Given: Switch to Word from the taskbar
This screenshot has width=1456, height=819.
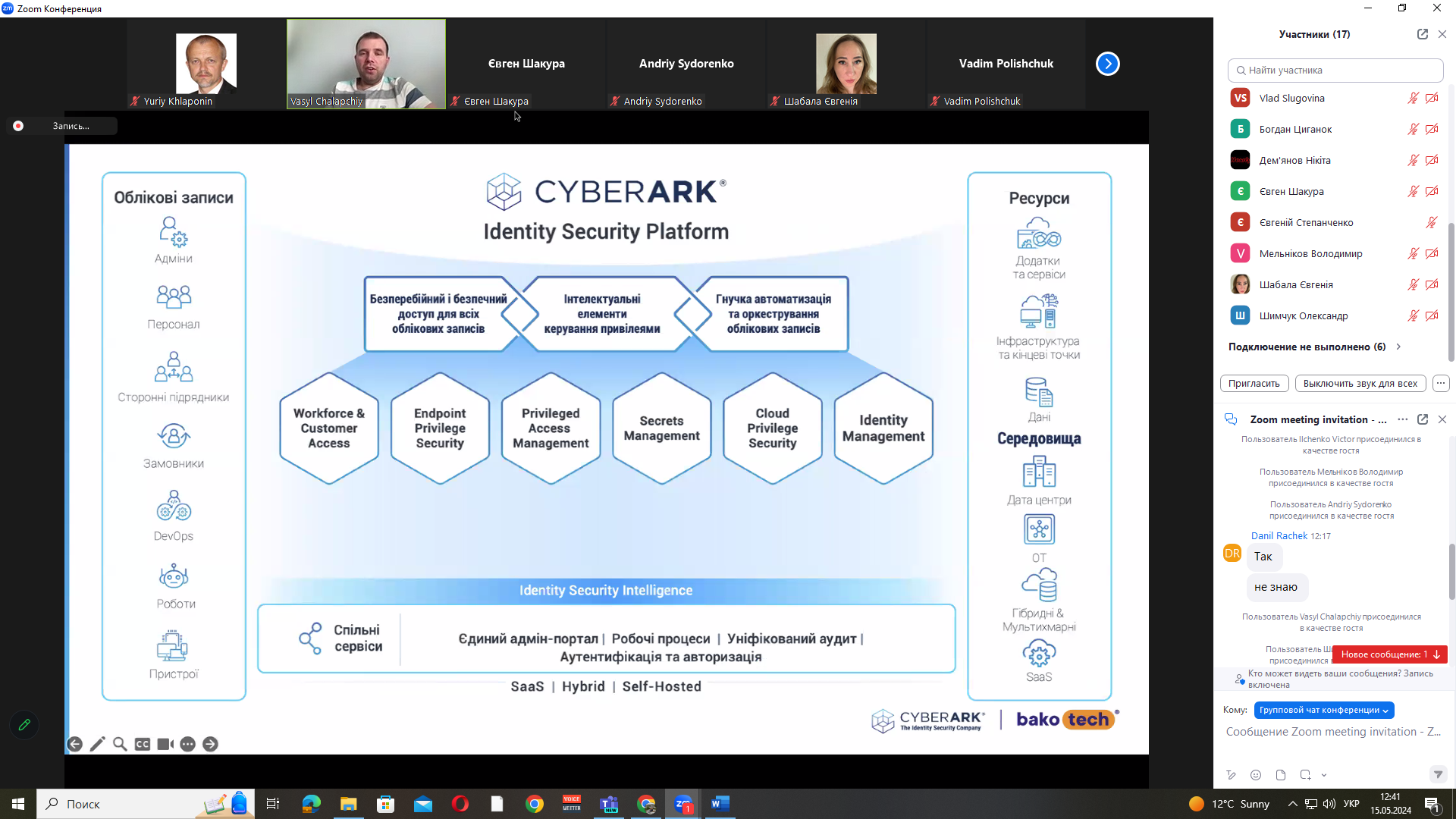Looking at the screenshot, I should pyautogui.click(x=720, y=804).
